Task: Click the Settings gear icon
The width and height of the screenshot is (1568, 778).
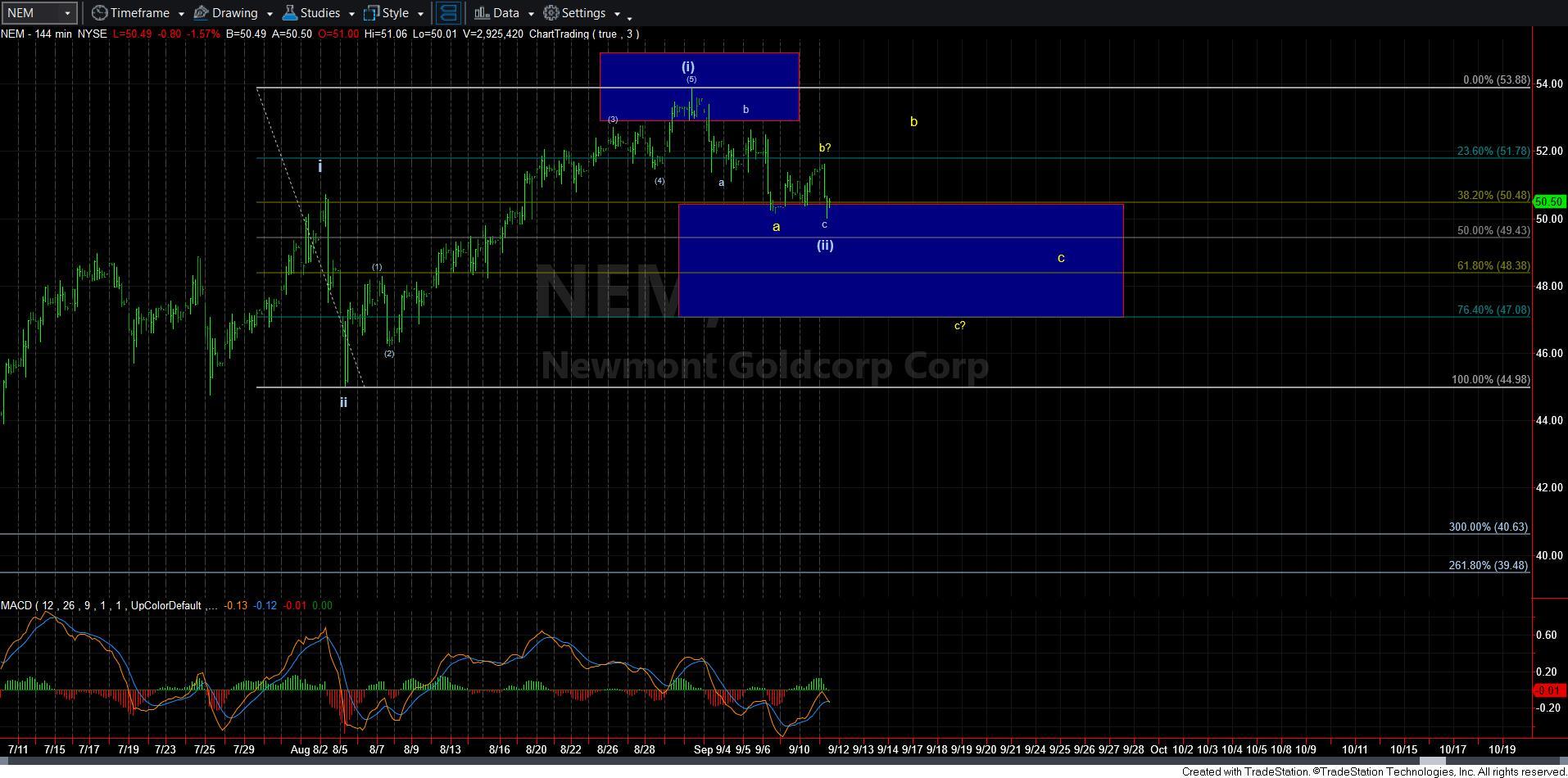Action: tap(551, 13)
